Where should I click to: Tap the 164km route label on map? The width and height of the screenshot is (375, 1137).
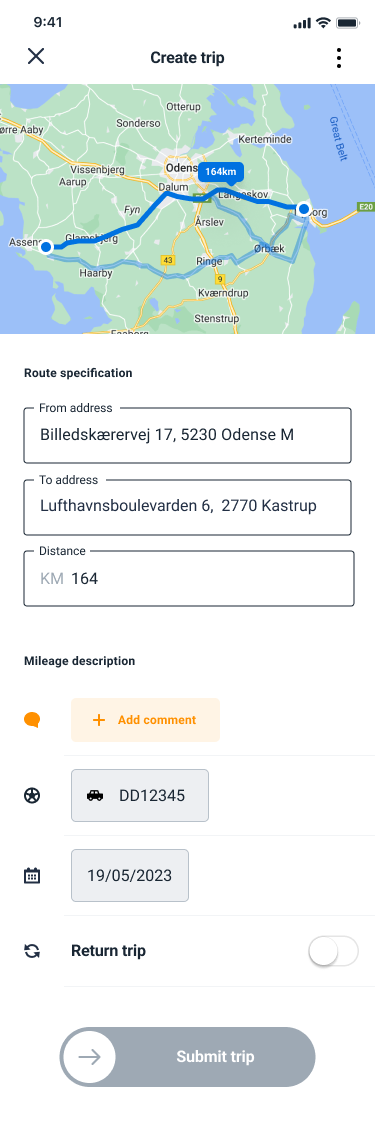221,172
